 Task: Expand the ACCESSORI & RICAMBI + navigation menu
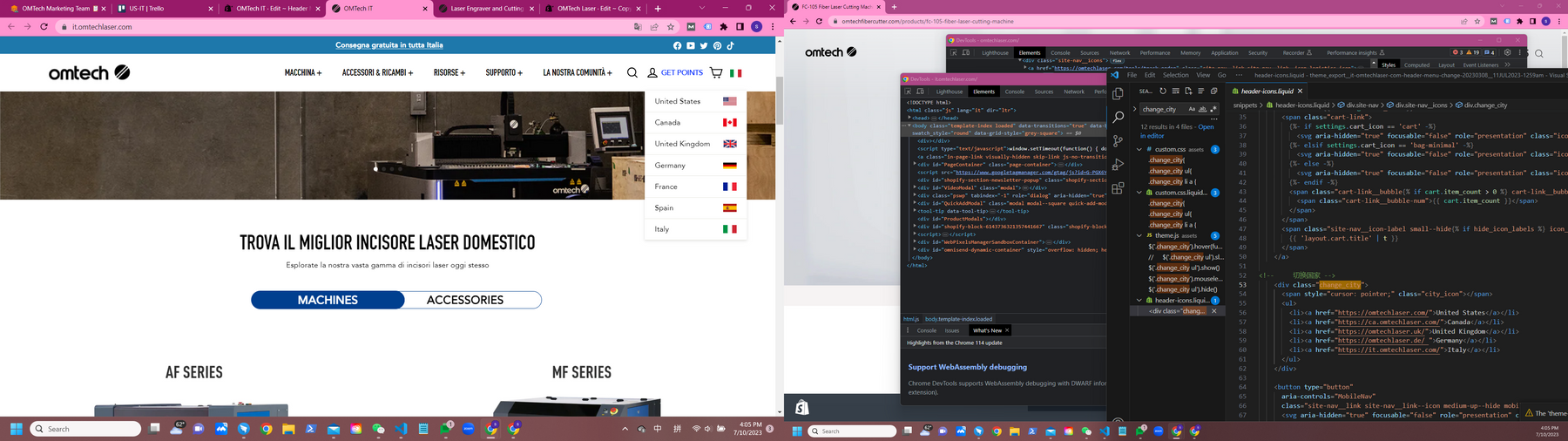377,73
